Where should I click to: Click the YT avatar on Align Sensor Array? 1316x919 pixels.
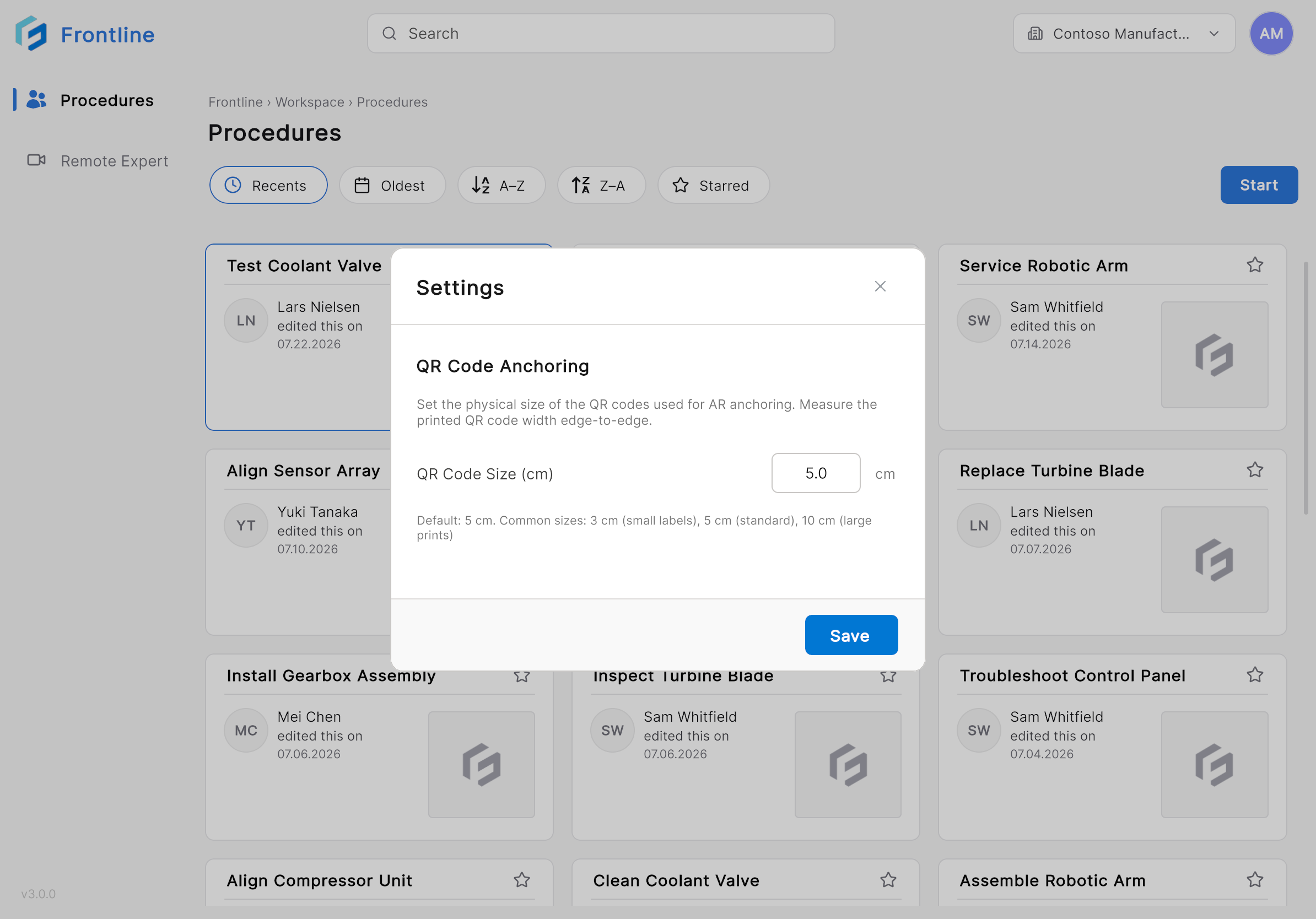(246, 526)
